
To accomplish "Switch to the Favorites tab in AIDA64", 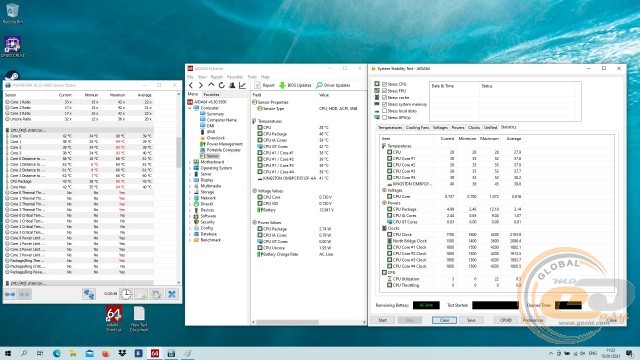I will [211, 94].
